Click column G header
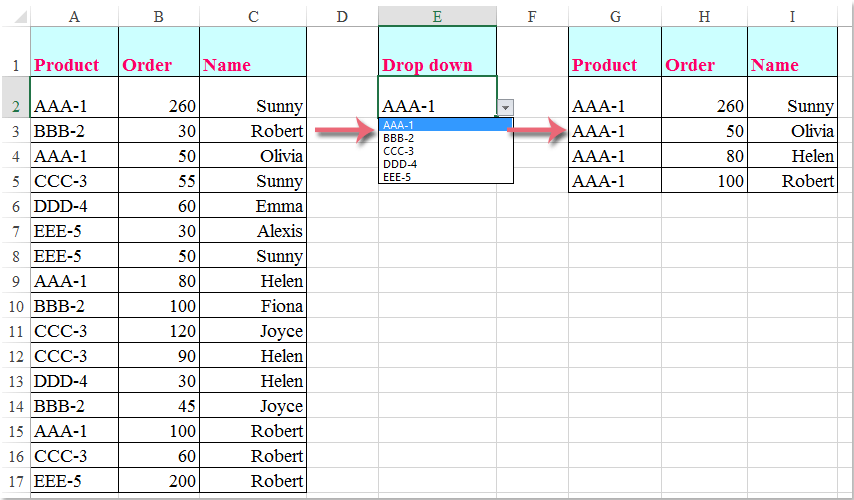This screenshot has width=854, height=500. point(614,17)
